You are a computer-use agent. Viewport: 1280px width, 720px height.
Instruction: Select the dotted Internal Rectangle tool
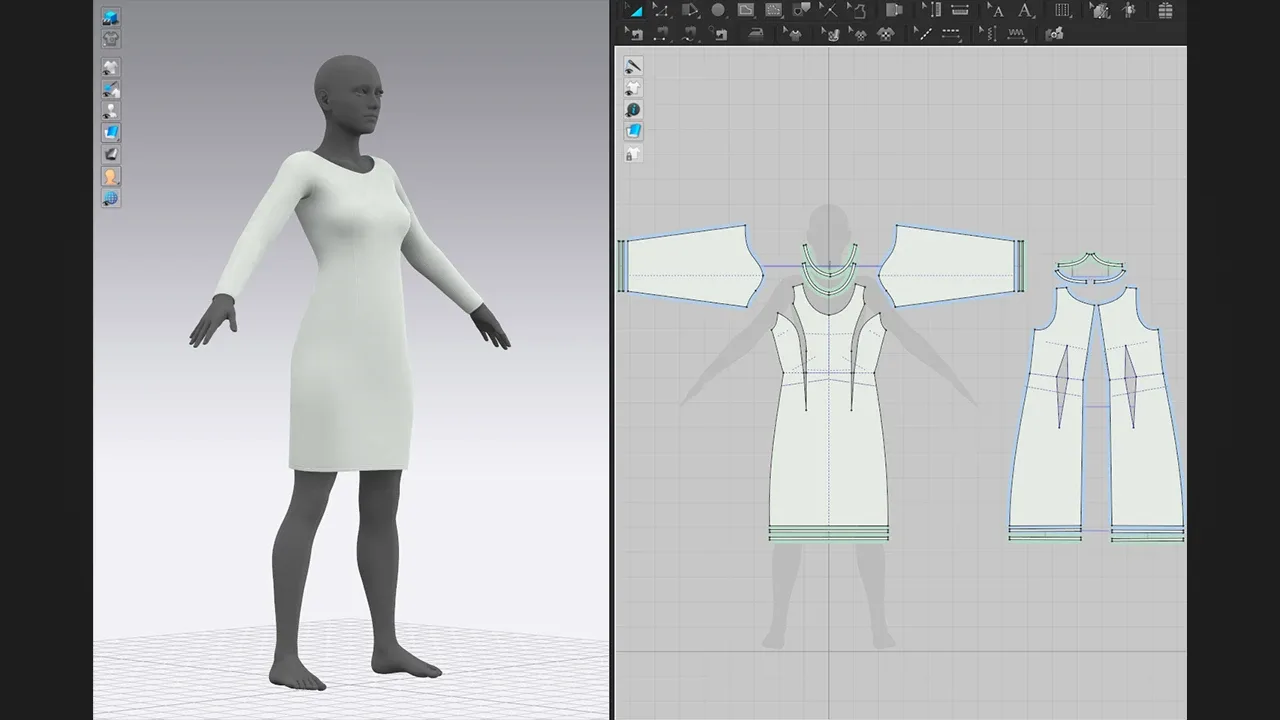point(773,10)
